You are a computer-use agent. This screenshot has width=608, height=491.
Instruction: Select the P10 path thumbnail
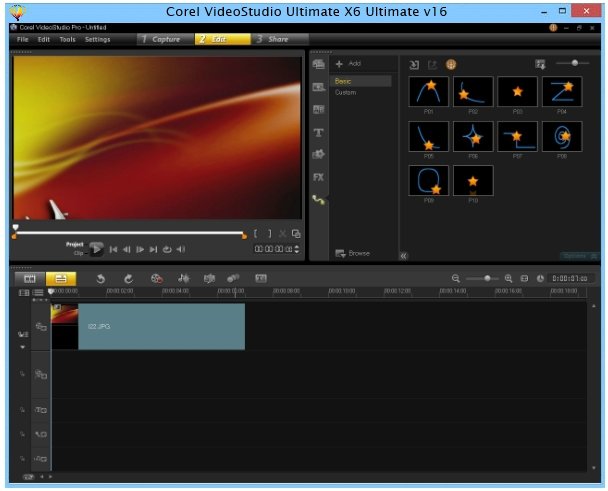point(473,180)
